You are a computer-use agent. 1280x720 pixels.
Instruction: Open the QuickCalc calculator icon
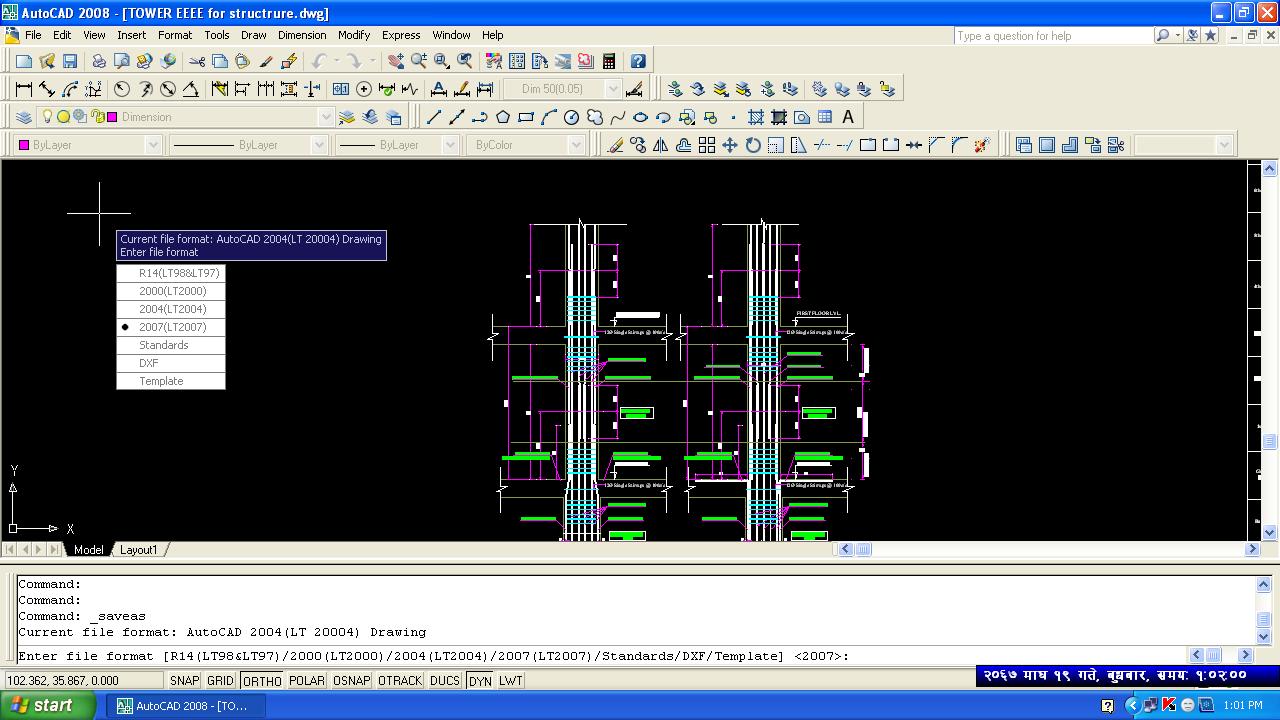click(x=609, y=61)
